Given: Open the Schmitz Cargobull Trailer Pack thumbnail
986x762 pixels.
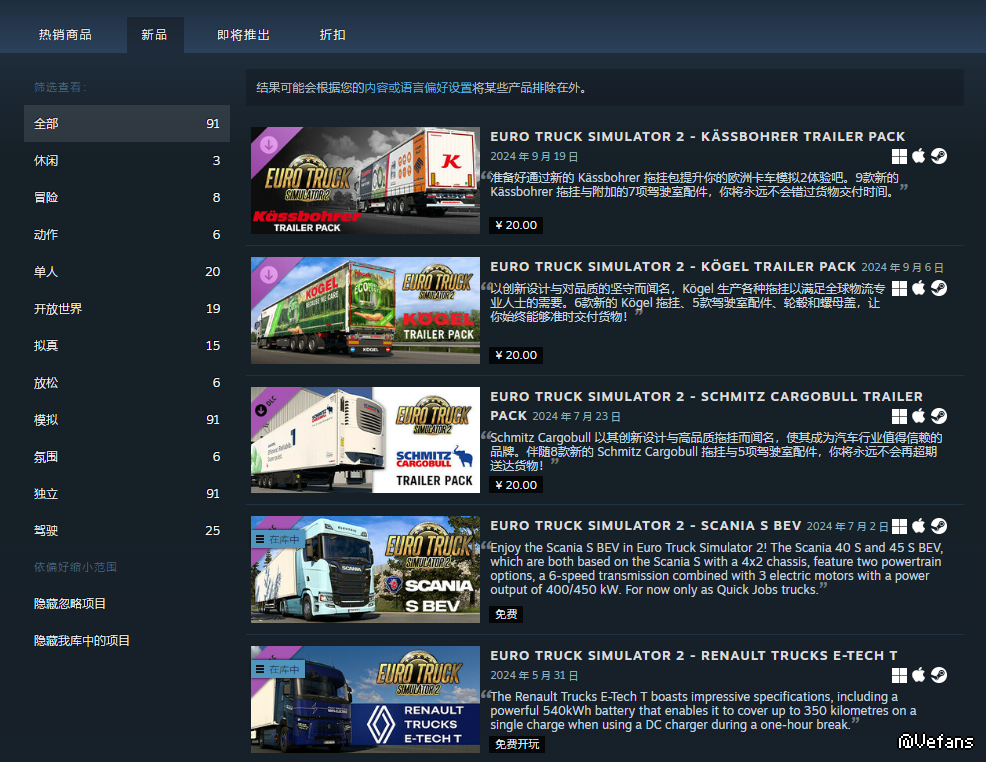Looking at the screenshot, I should click(365, 440).
